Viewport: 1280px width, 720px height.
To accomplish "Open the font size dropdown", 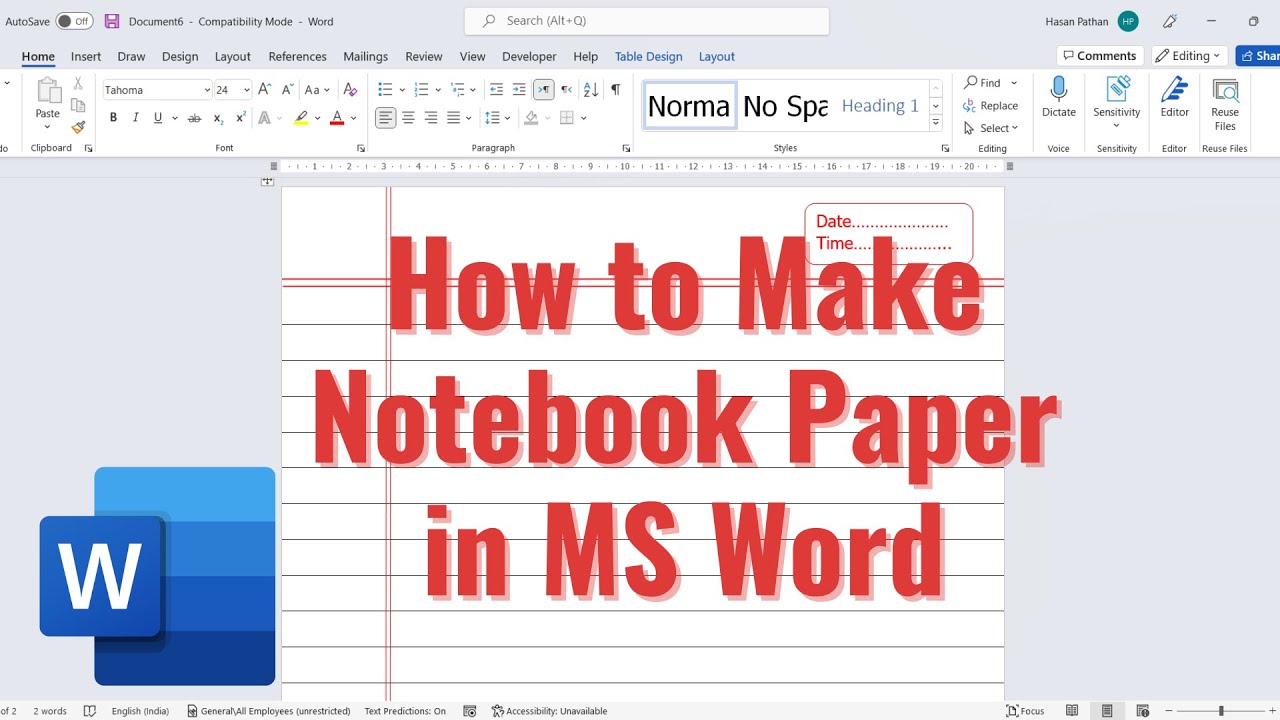I will [246, 90].
